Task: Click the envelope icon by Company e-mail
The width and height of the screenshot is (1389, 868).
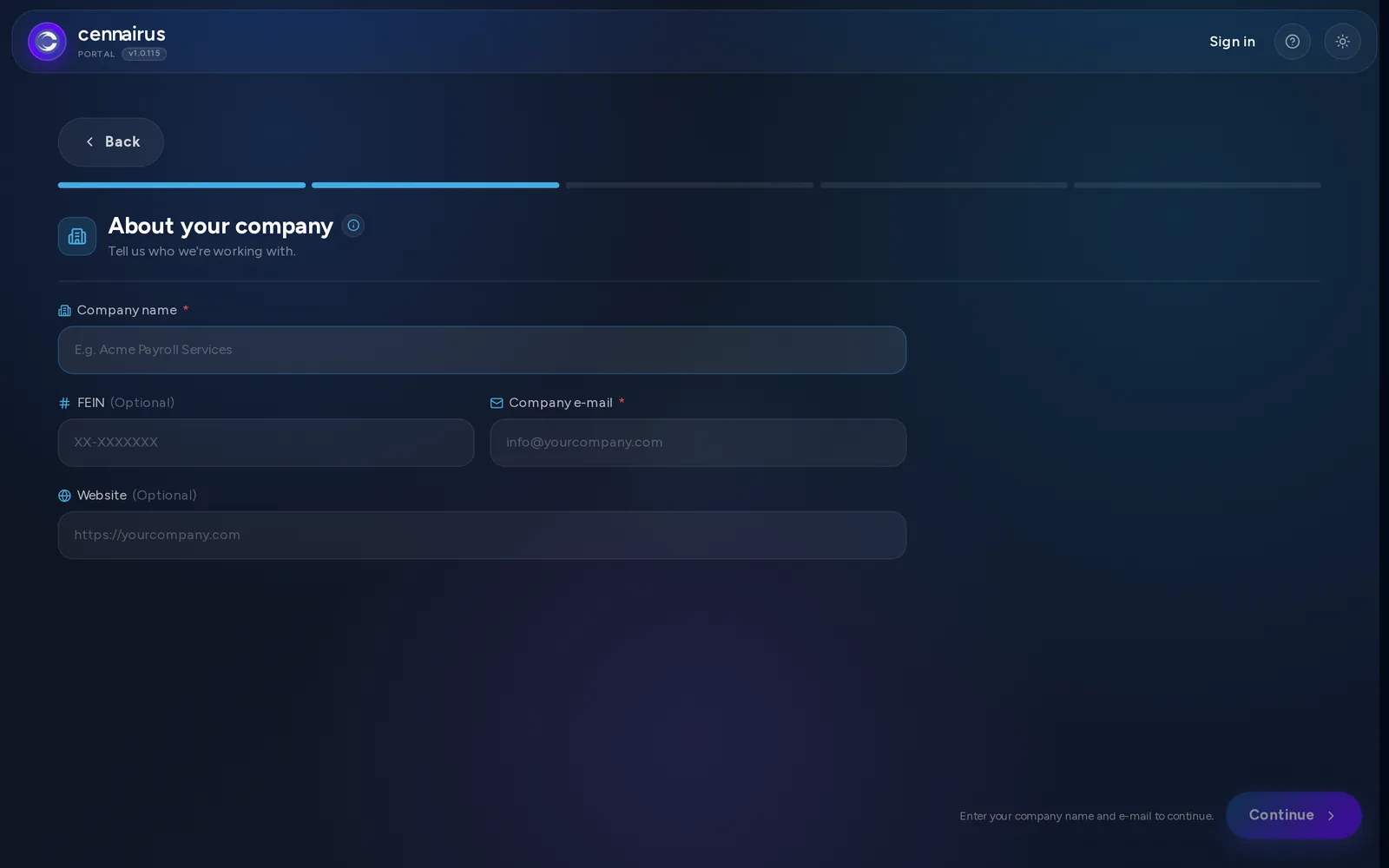Action: (x=497, y=403)
